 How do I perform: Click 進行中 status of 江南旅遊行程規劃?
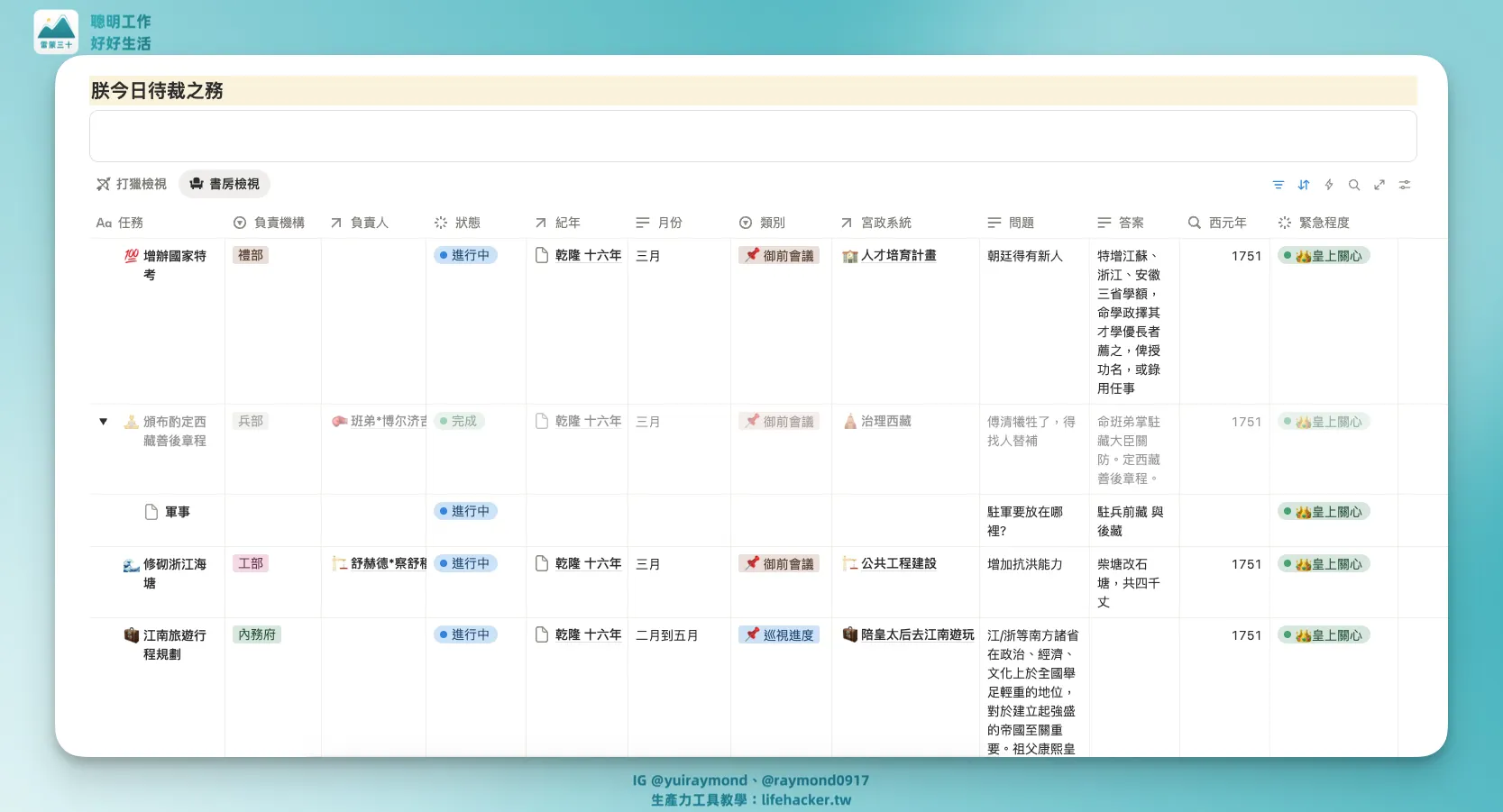click(x=465, y=635)
